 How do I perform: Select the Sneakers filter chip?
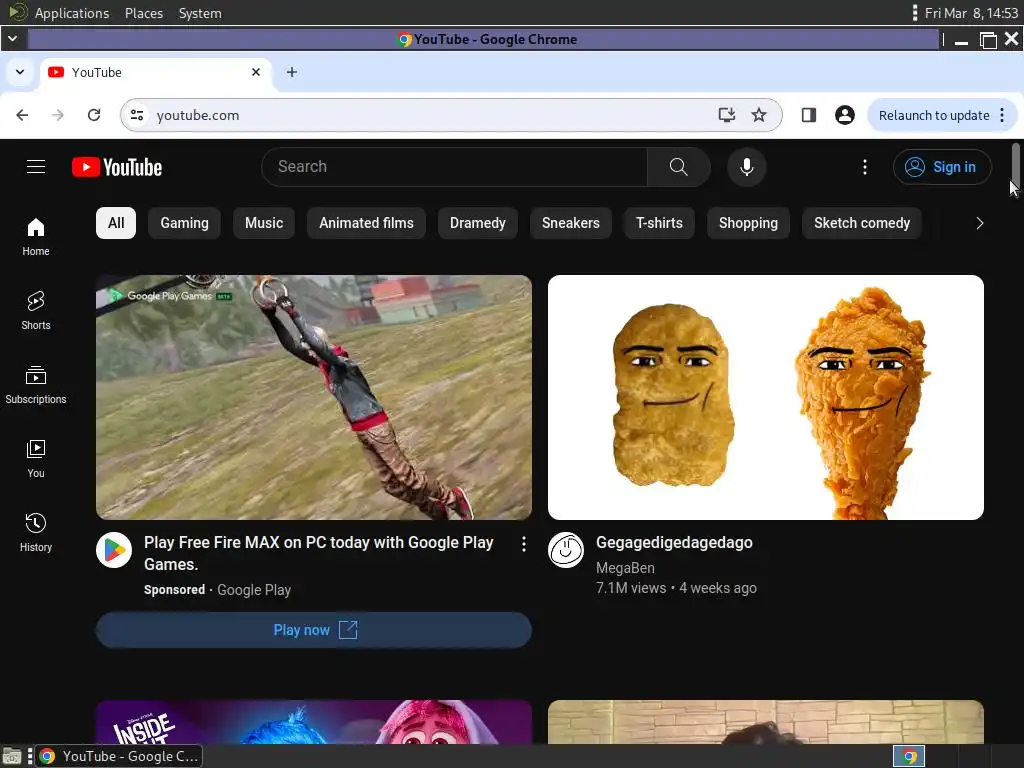point(570,223)
